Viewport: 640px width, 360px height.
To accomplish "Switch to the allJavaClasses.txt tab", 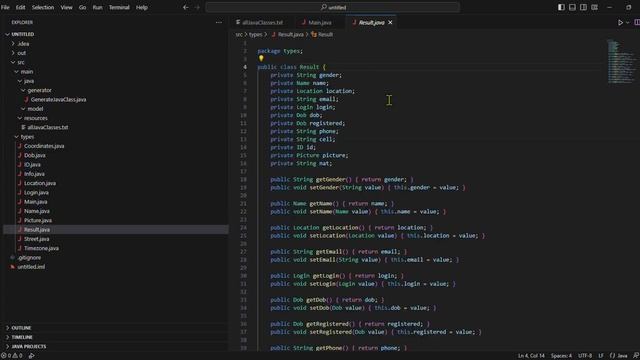I will point(262,22).
